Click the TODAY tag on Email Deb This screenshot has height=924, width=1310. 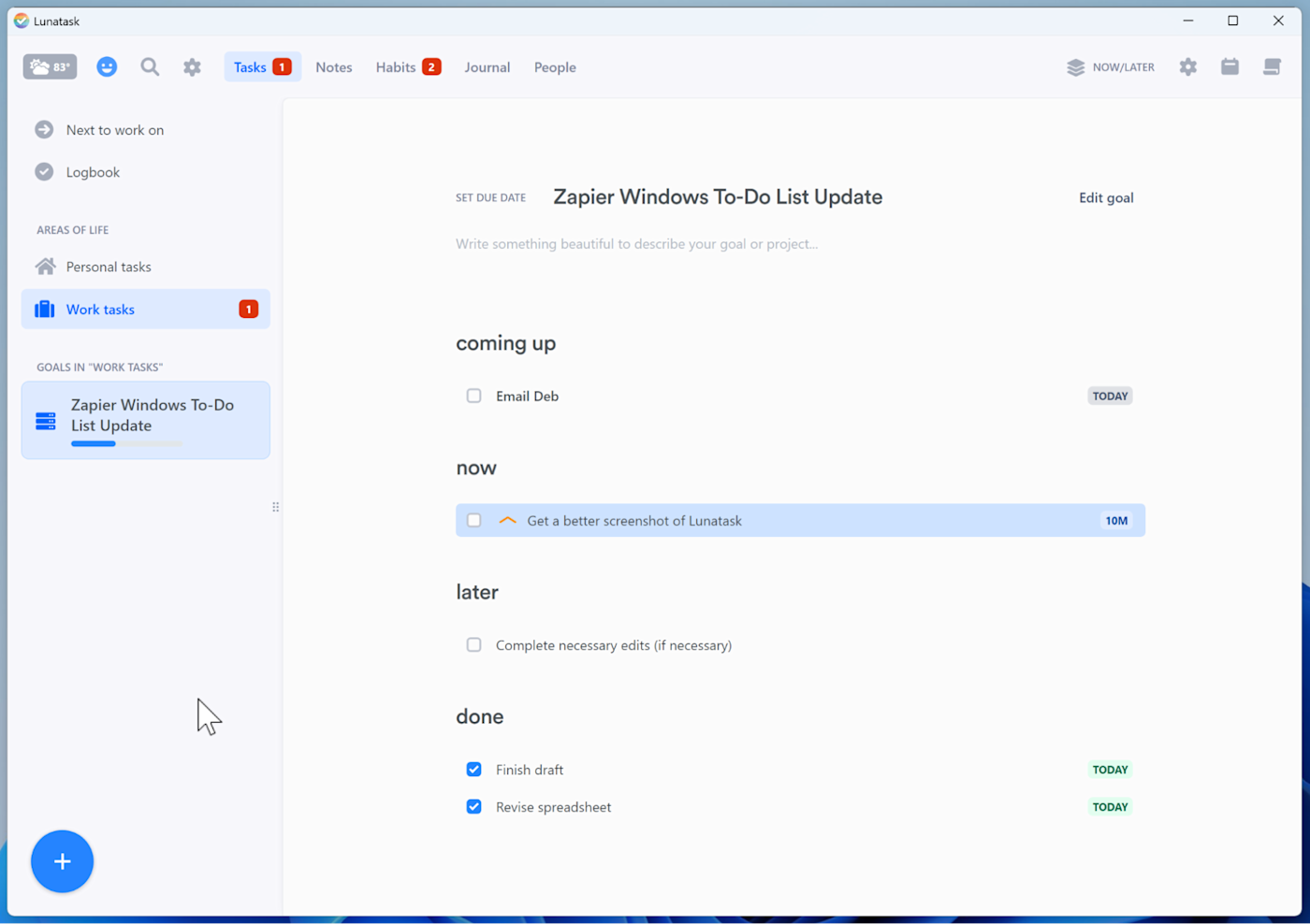tap(1110, 397)
